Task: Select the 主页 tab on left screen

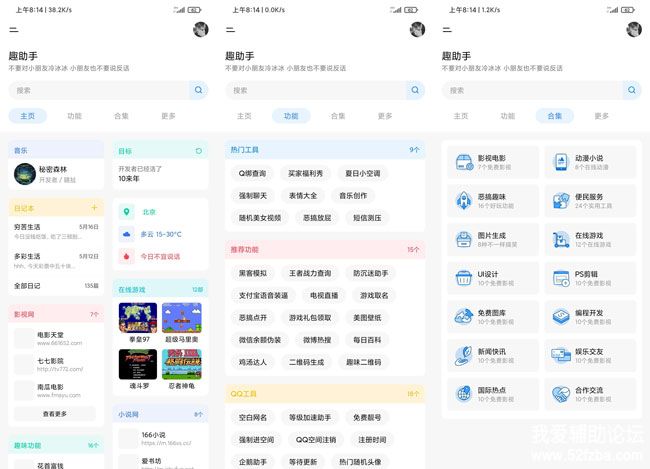Action: (28, 116)
